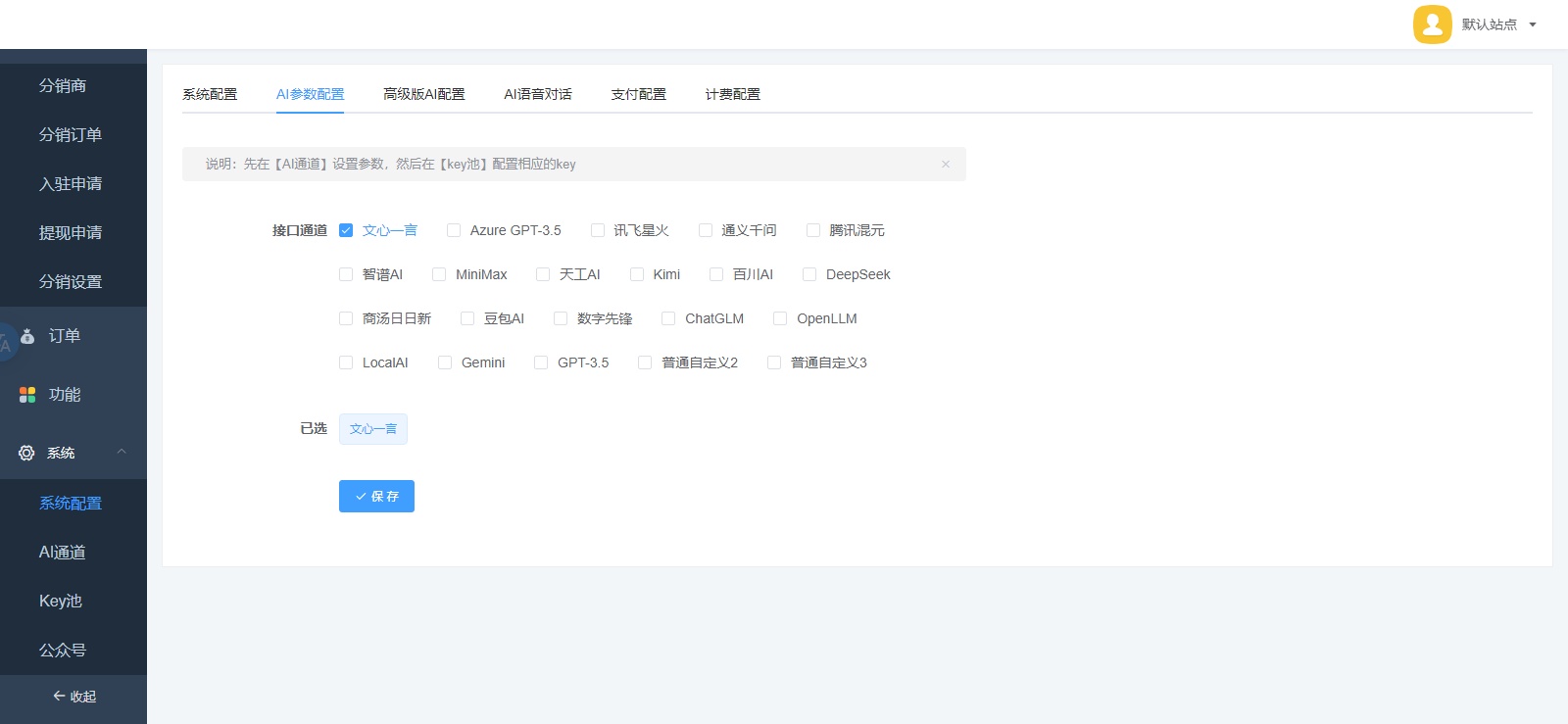Click the 系统 gear icon
Viewport: 1568px width, 724px height.
26,453
